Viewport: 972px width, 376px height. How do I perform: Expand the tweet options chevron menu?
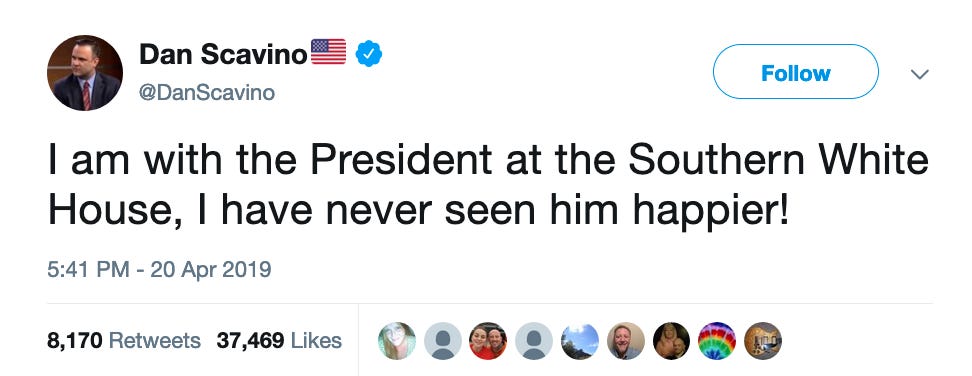click(x=919, y=74)
